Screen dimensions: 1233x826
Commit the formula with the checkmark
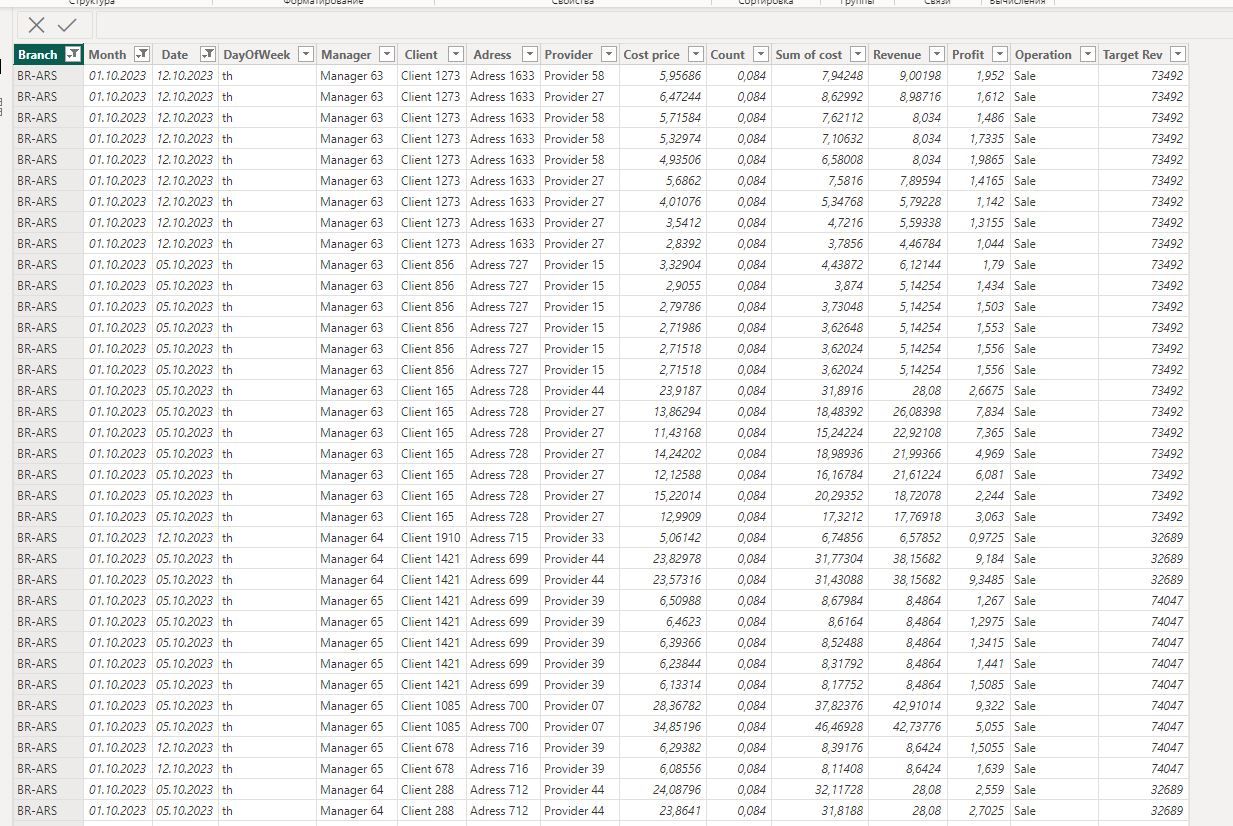[x=67, y=26]
